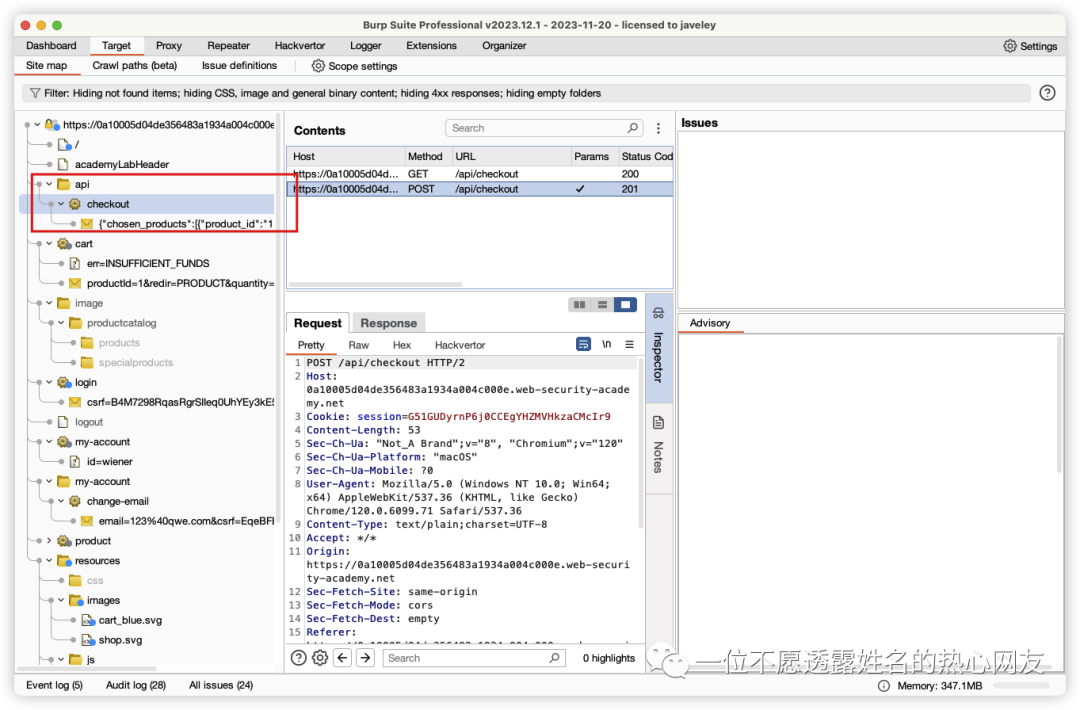Switch to Hex message view
Viewport: 1080px width, 710px height.
[x=402, y=345]
